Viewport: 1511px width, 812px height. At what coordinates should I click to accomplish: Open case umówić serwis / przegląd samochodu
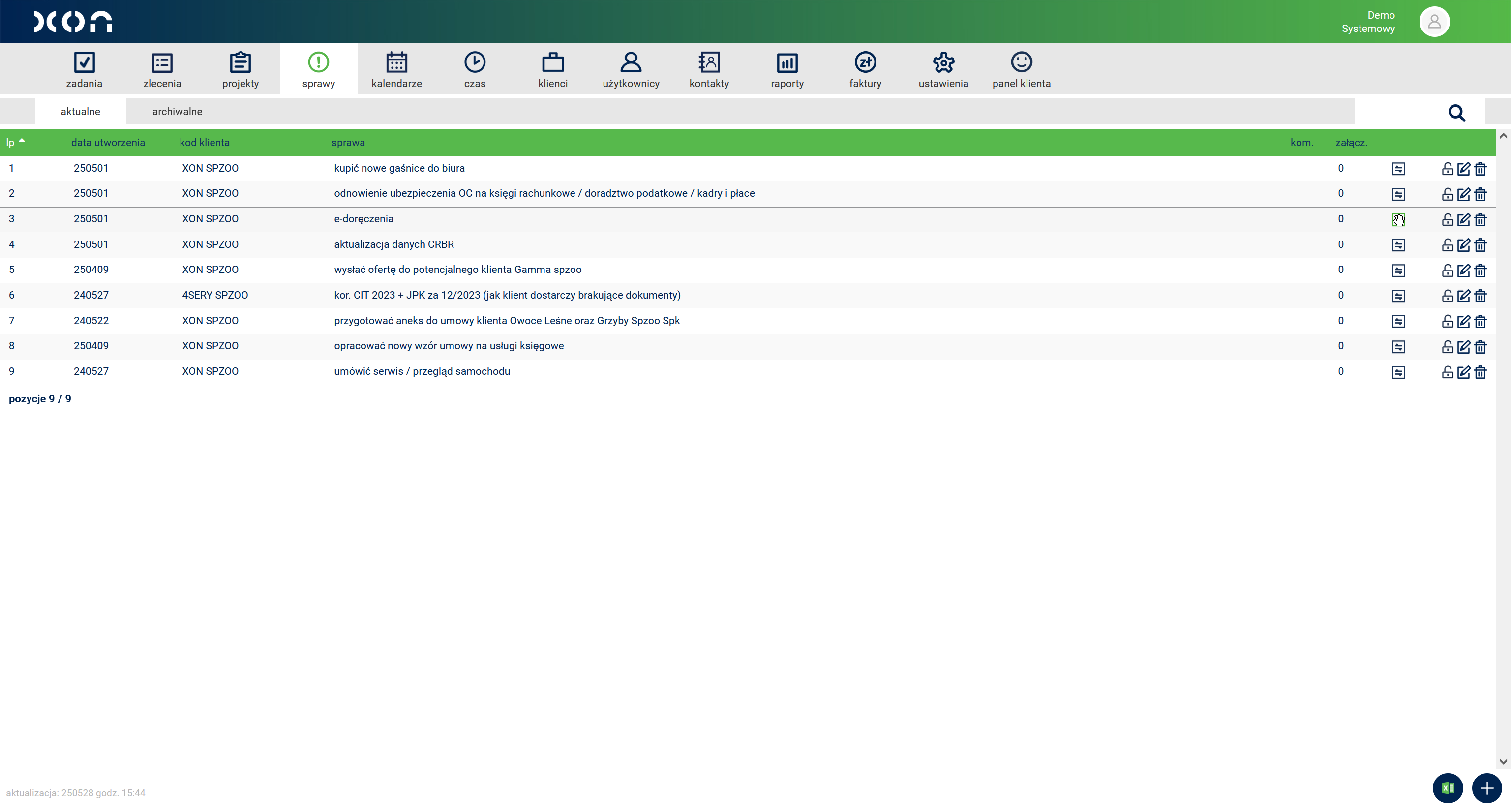tap(422, 371)
